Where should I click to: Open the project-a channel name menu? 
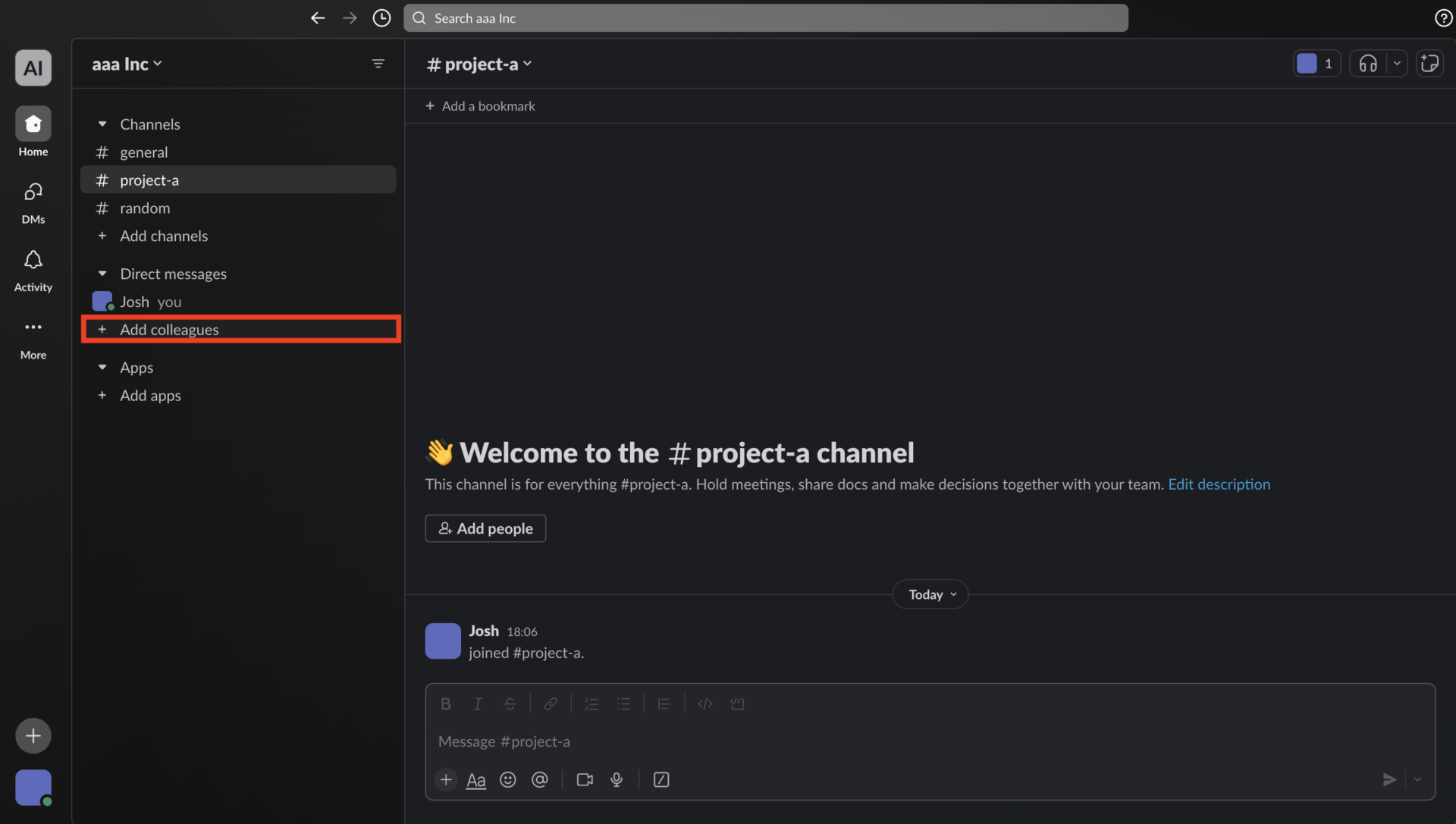(x=479, y=64)
